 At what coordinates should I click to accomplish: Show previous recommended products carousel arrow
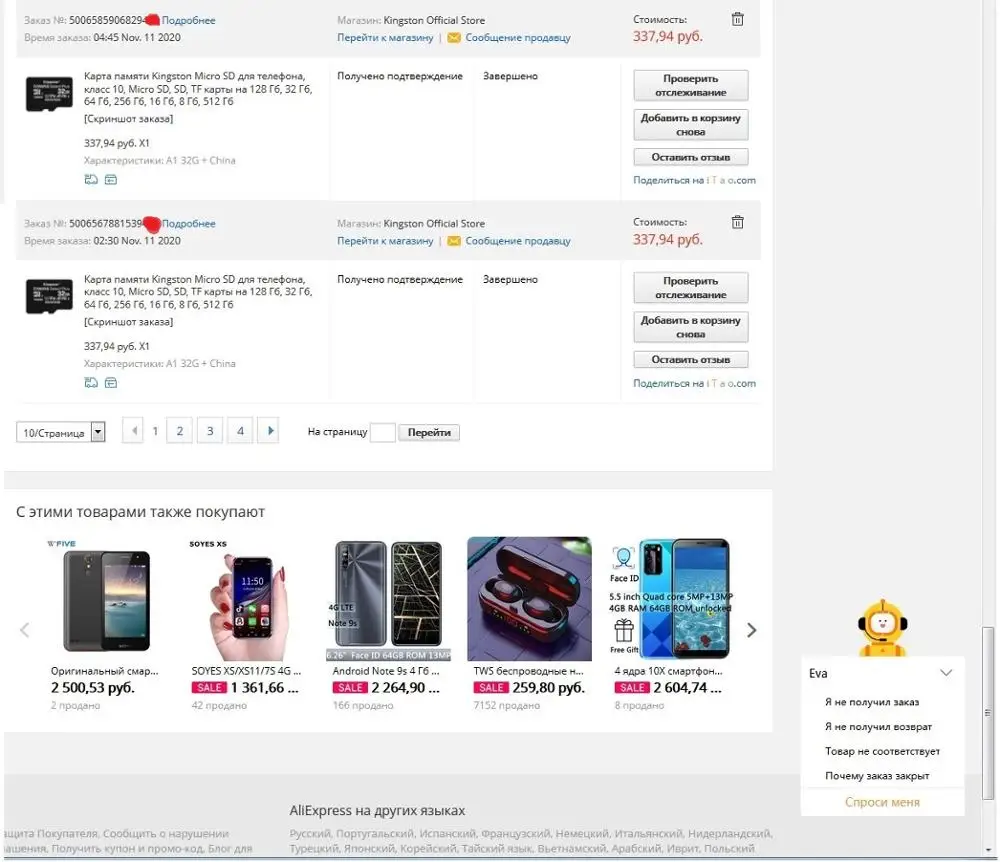point(25,630)
